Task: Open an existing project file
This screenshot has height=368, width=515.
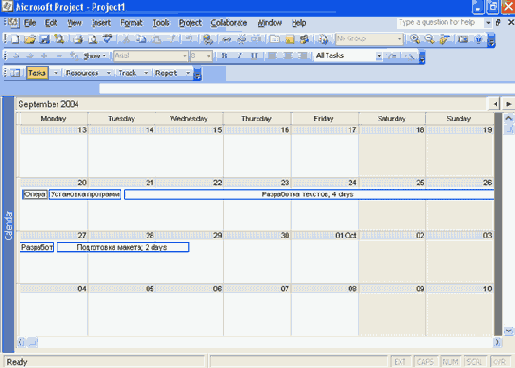Action: click(30, 39)
